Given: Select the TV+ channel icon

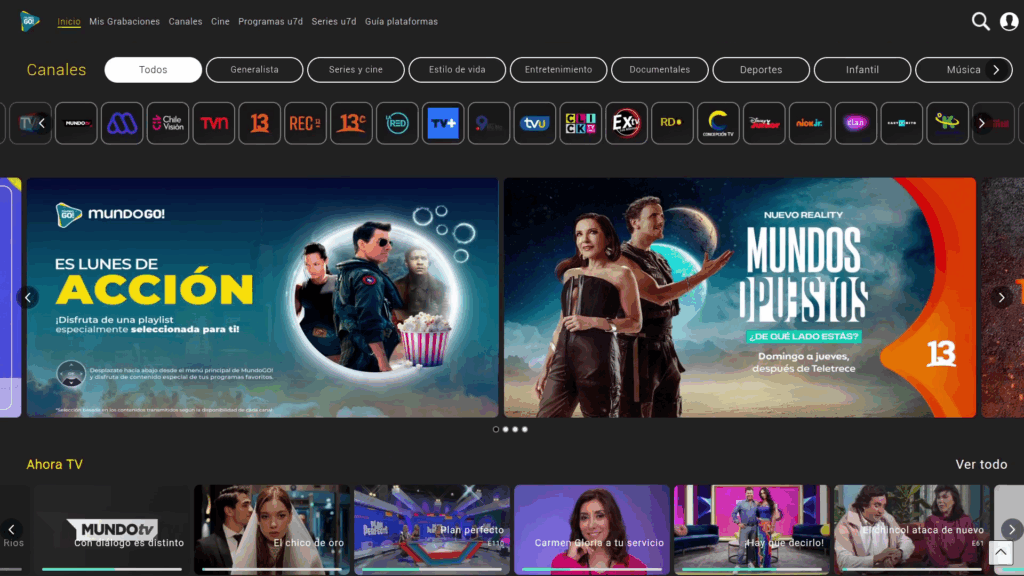Looking at the screenshot, I should click(x=443, y=123).
